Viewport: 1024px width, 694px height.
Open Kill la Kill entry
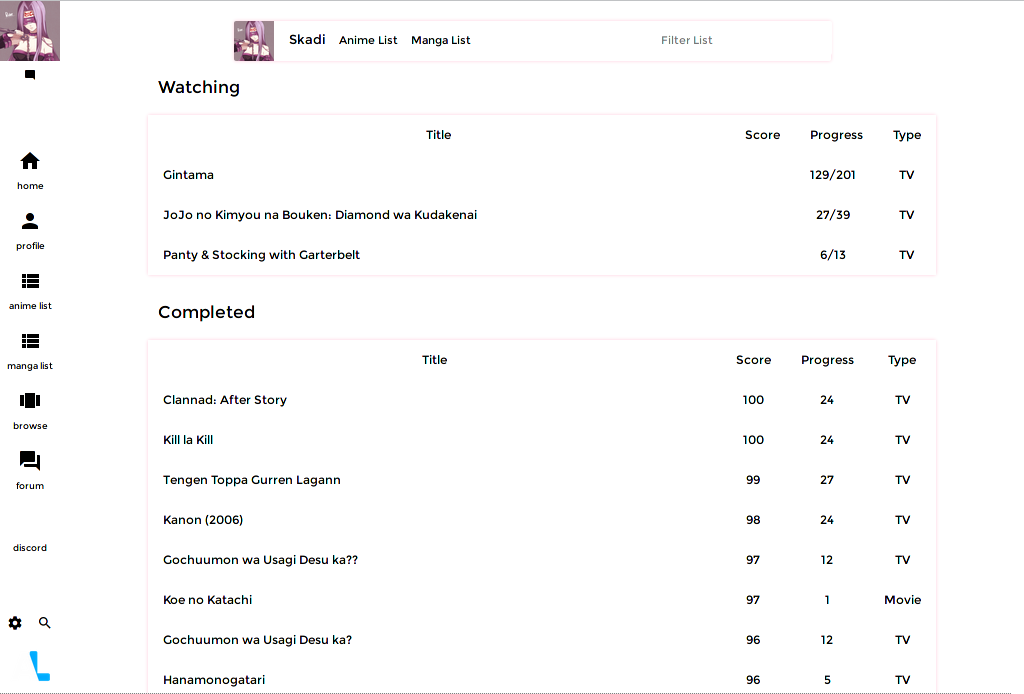(188, 440)
